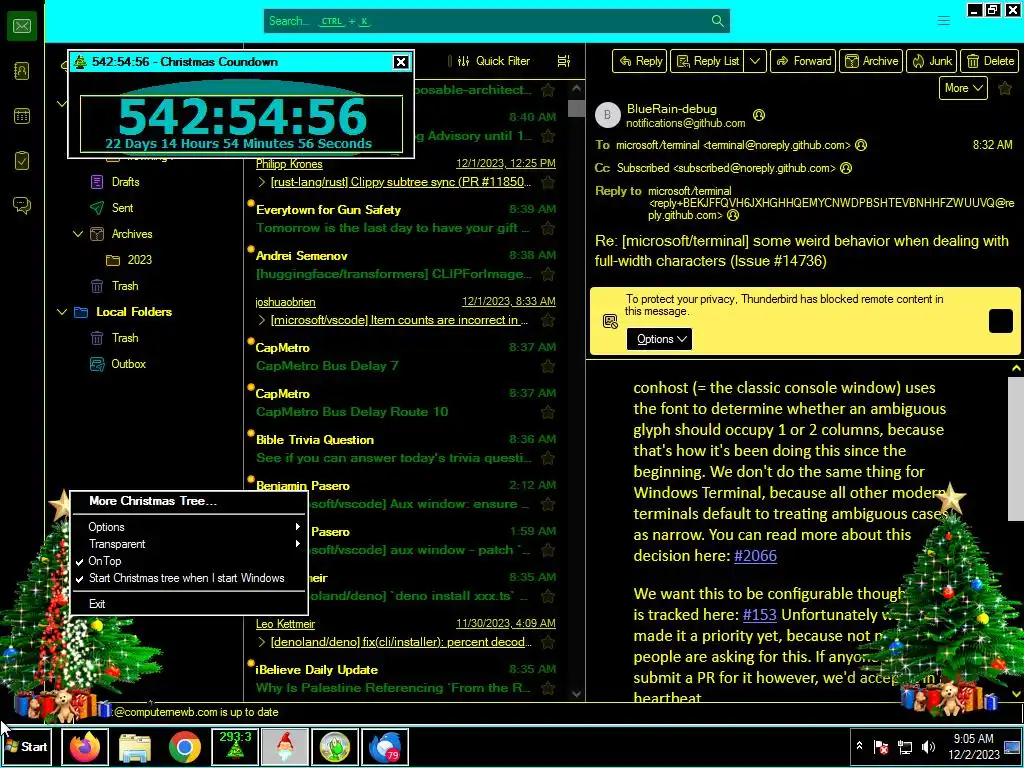Open the Mail space icon
Viewport: 1024px width, 768px height.
[22, 26]
